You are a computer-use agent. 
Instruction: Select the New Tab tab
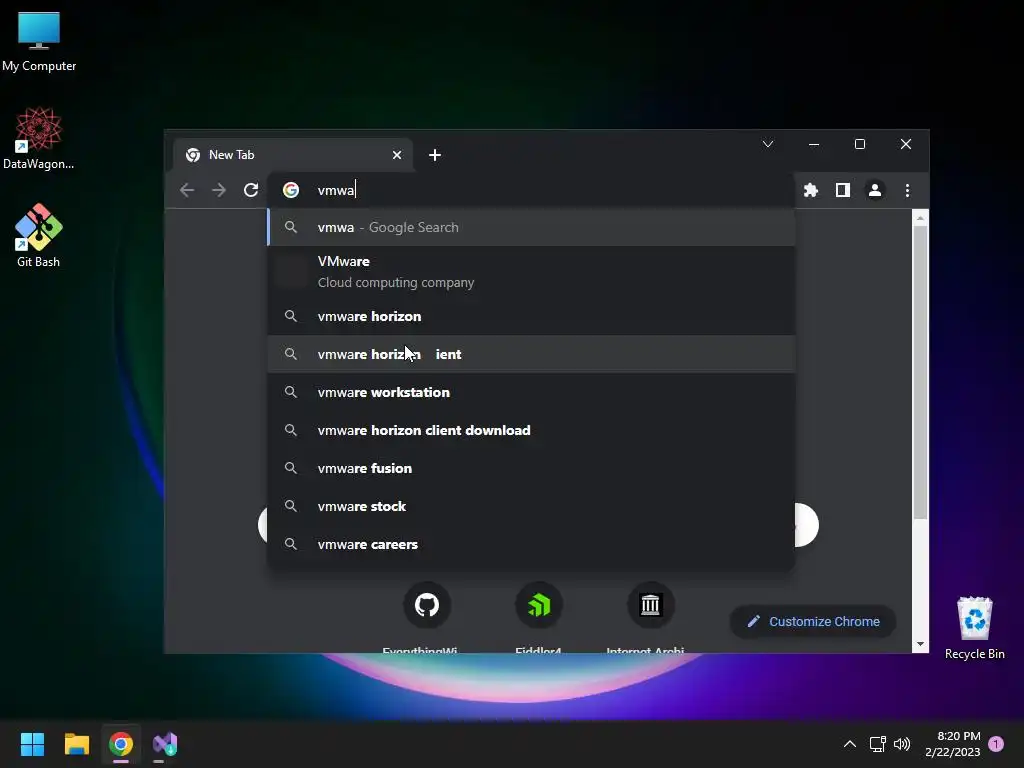click(x=293, y=155)
